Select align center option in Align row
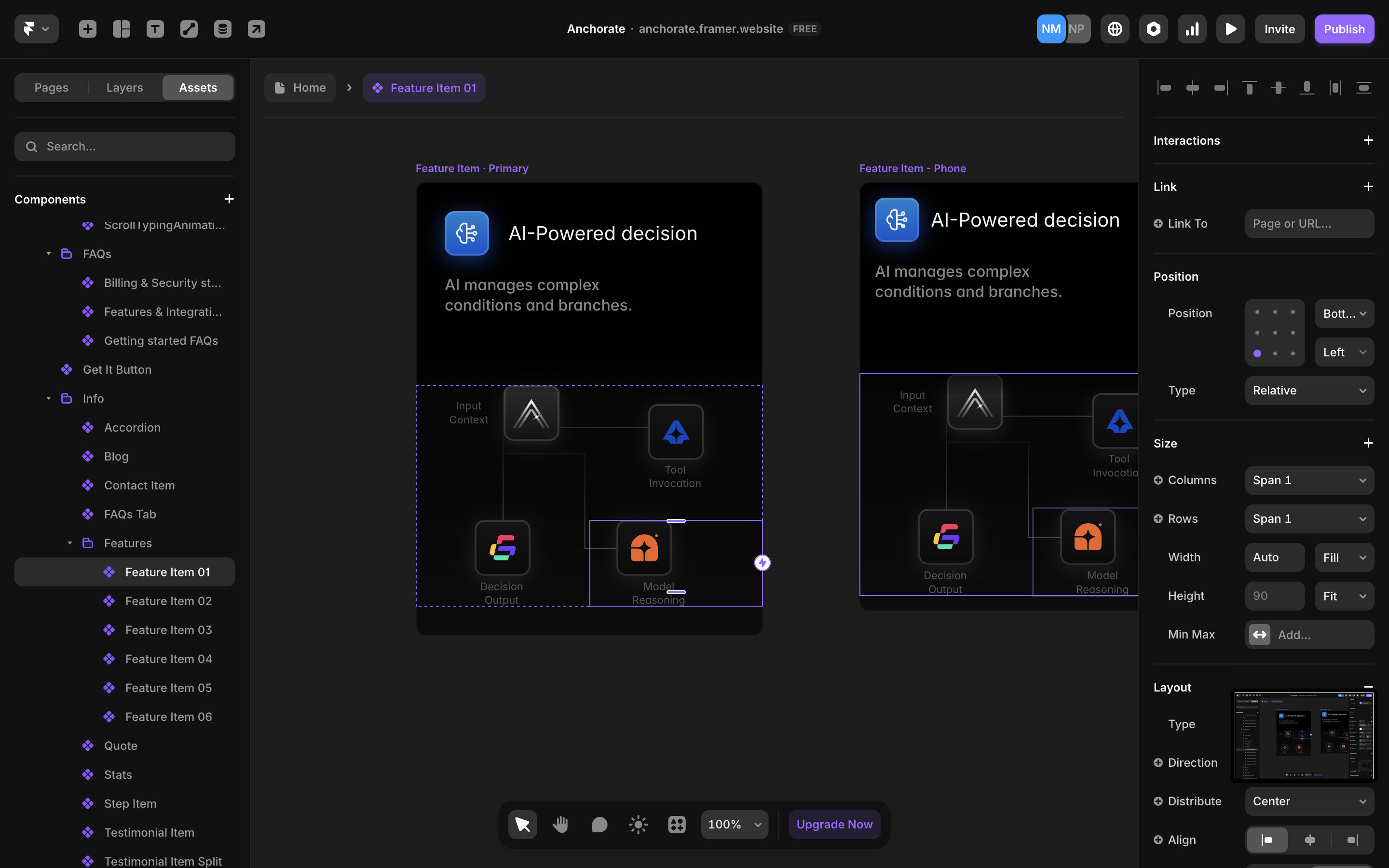The width and height of the screenshot is (1389, 868). coord(1310,840)
